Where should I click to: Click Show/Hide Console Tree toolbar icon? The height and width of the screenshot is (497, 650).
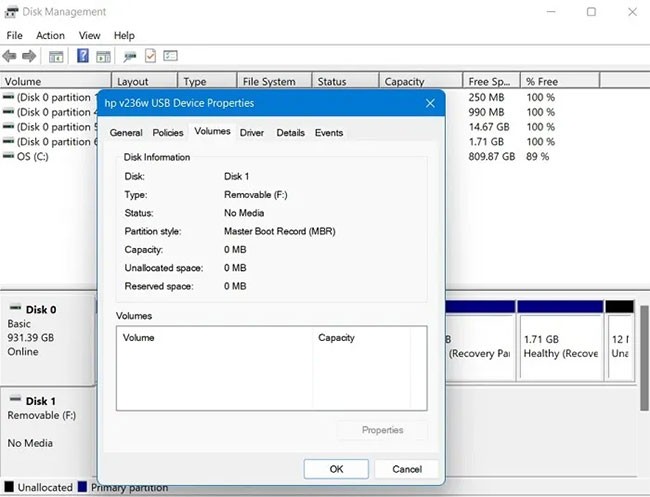coord(56,56)
